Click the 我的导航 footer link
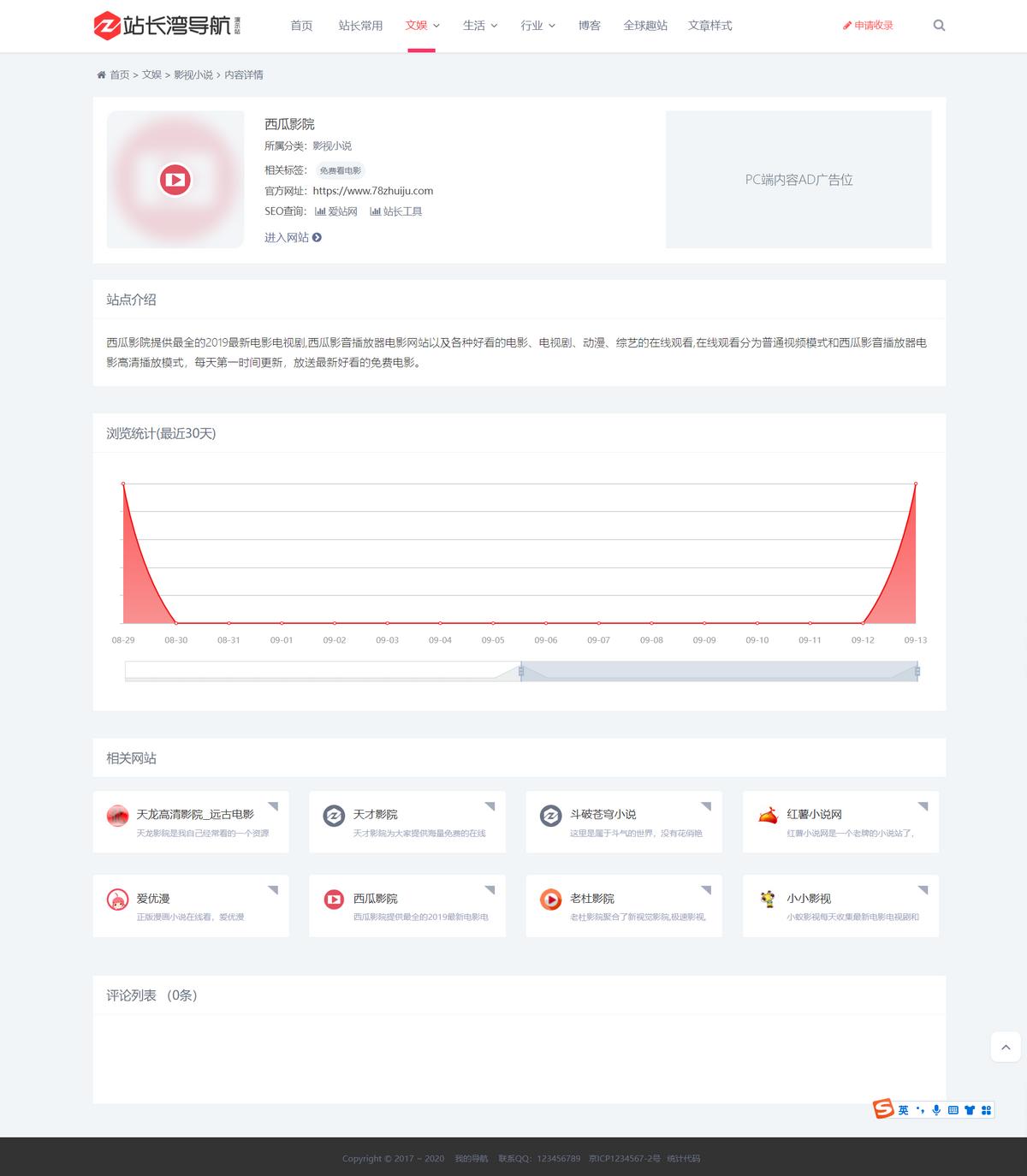The width and height of the screenshot is (1027, 1176). pos(471,1159)
